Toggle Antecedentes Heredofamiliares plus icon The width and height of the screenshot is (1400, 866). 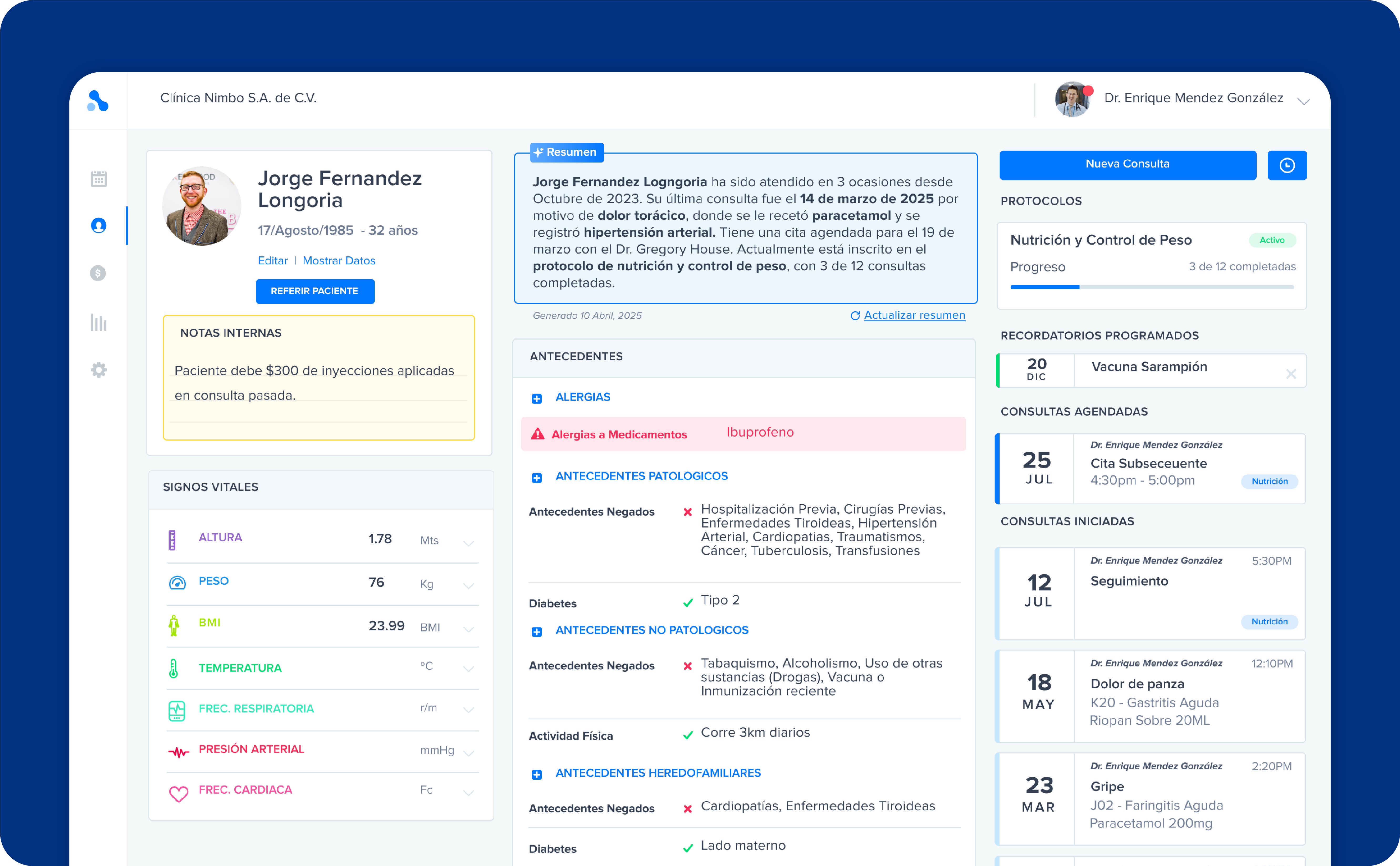(537, 774)
